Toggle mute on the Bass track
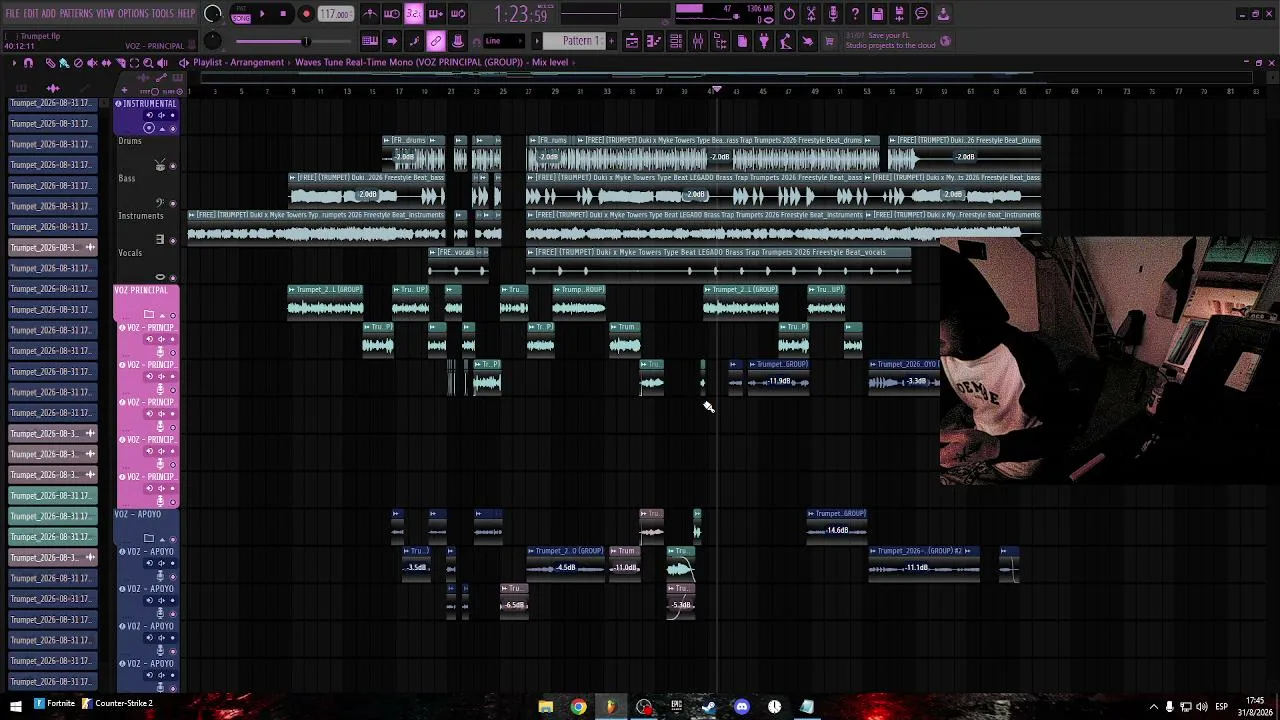 point(173,203)
